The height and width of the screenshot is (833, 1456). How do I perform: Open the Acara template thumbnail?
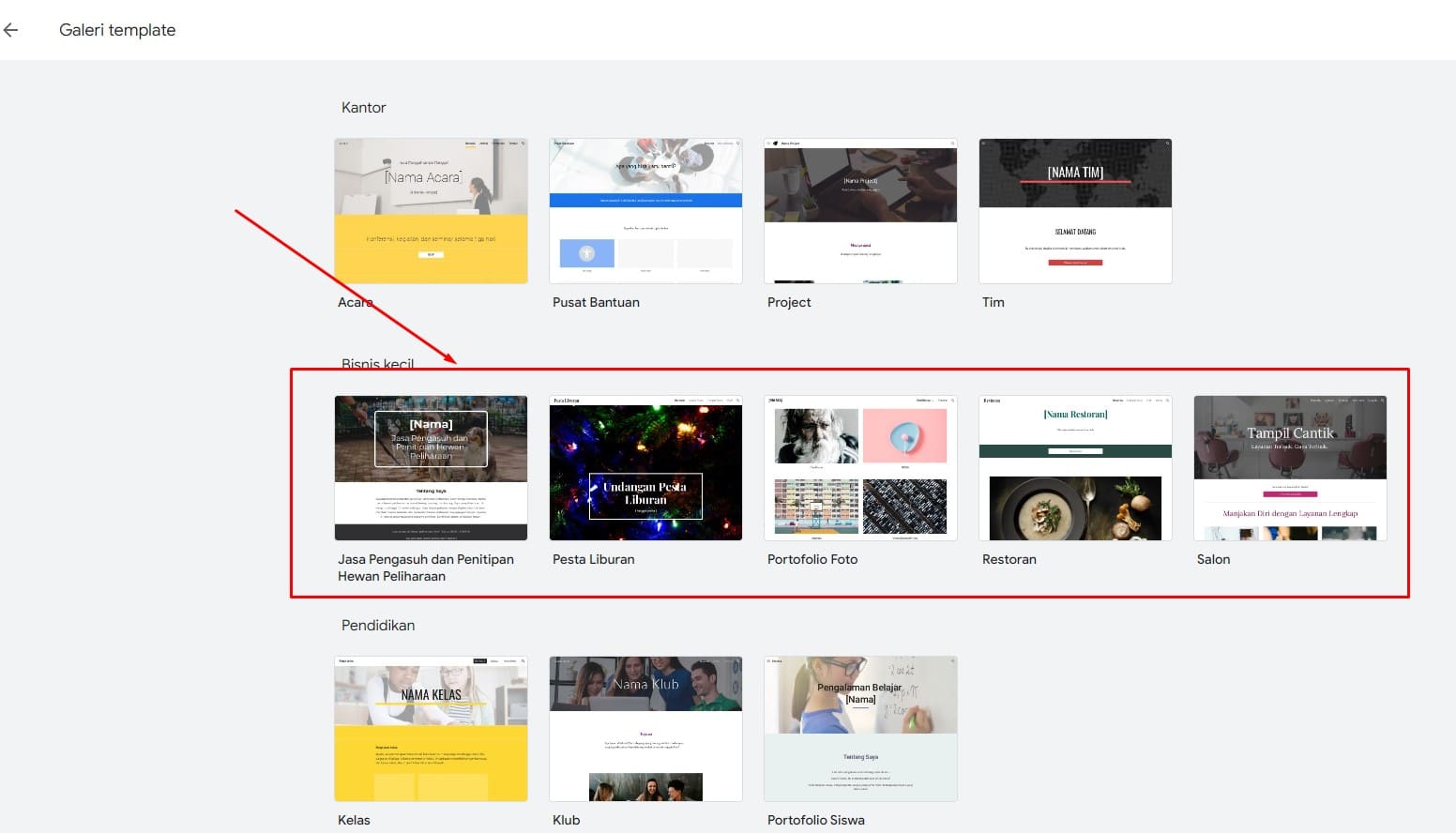(x=431, y=211)
